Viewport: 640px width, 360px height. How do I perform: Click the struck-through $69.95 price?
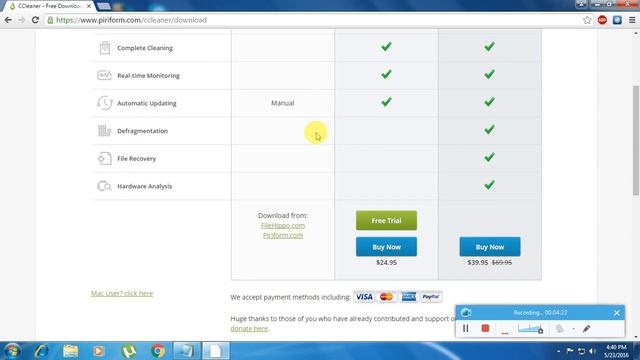(502, 262)
